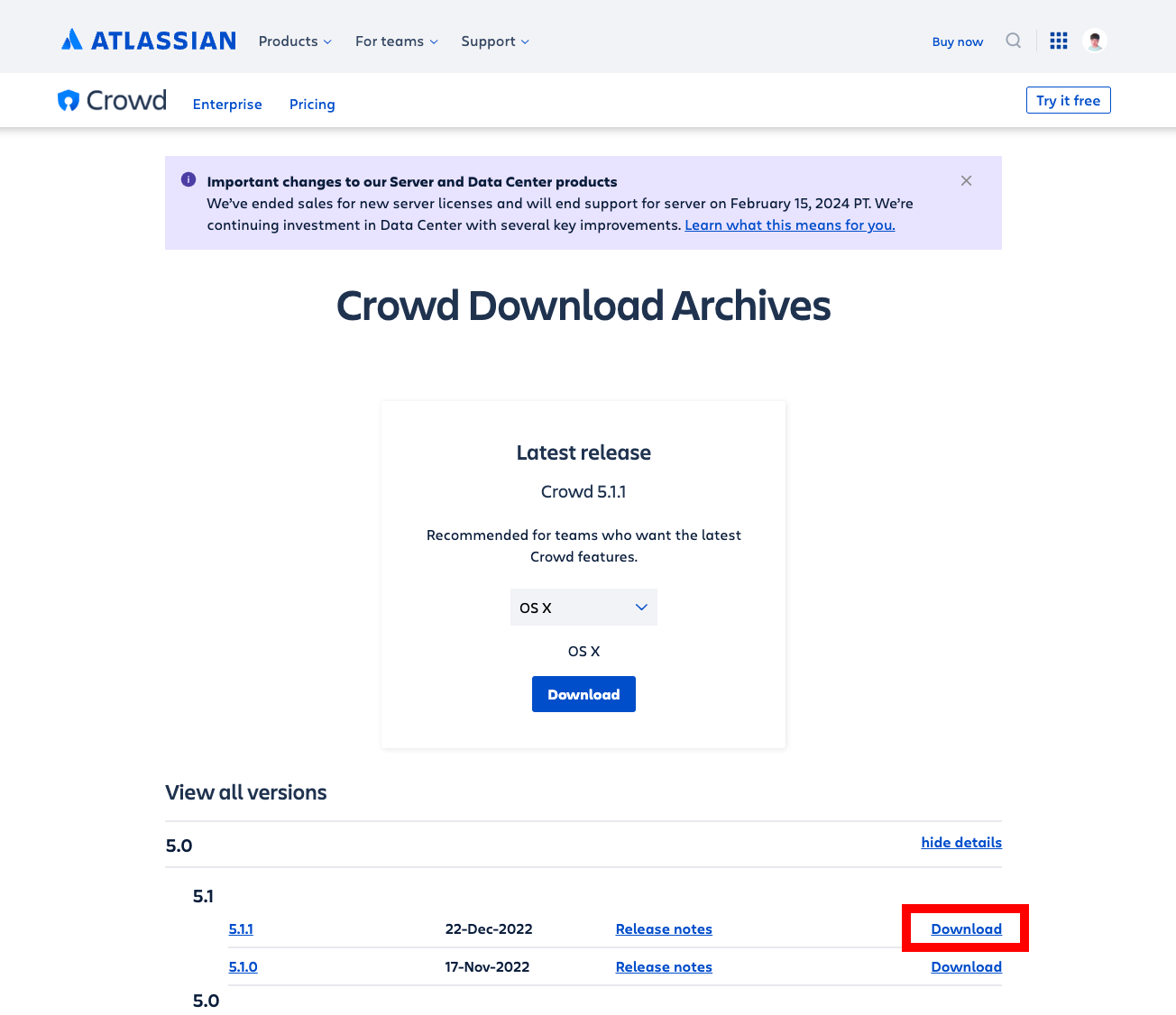Follow the Learn what this means link

point(790,225)
